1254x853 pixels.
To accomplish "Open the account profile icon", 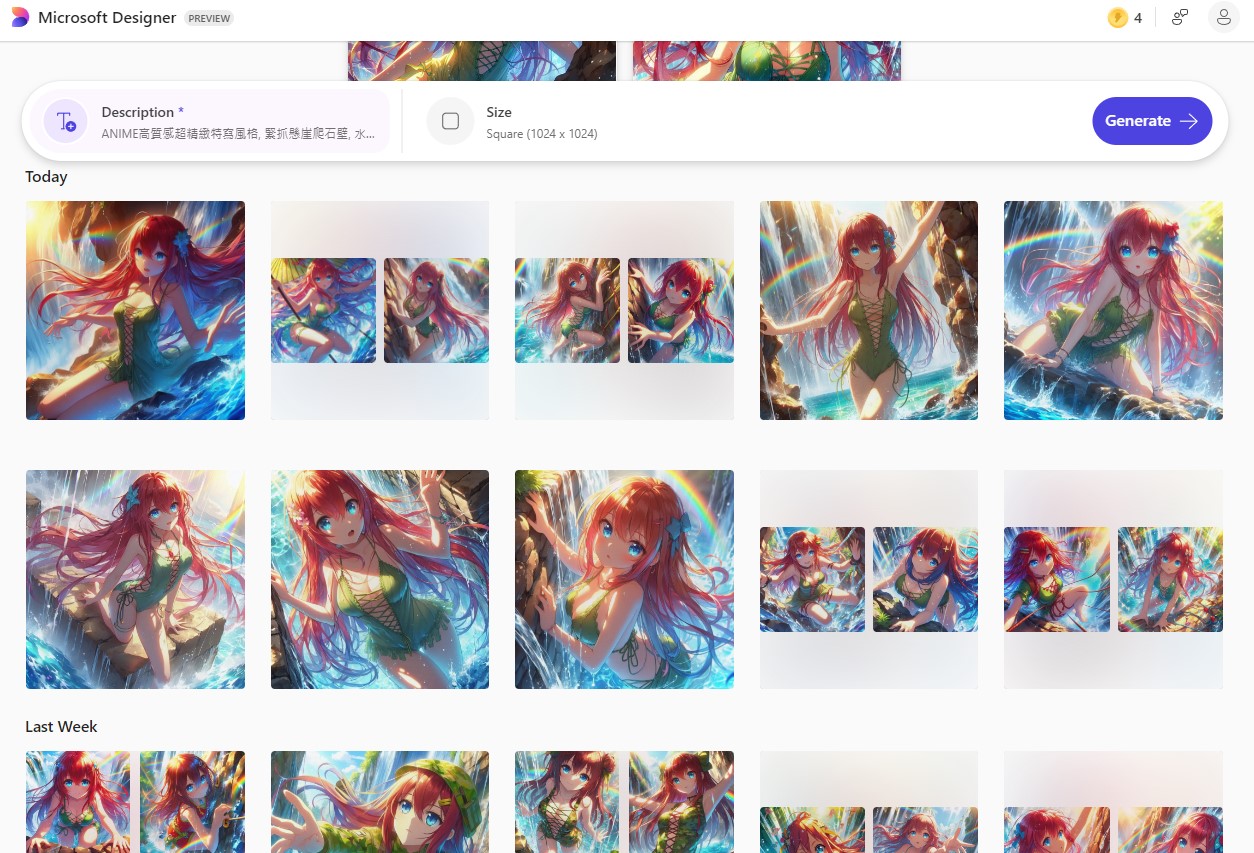I will click(x=1223, y=17).
